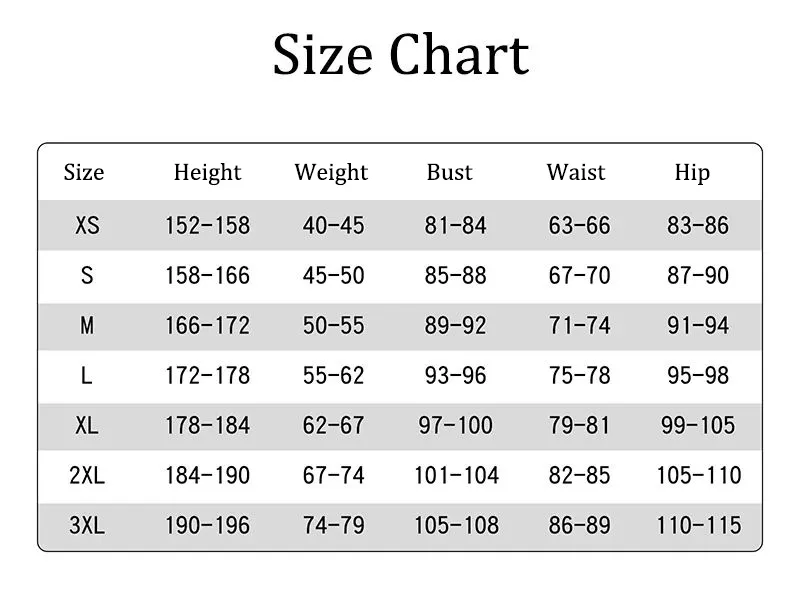This screenshot has height=594, width=800.
Task: Select weight value 45-50
Action: click(x=333, y=276)
